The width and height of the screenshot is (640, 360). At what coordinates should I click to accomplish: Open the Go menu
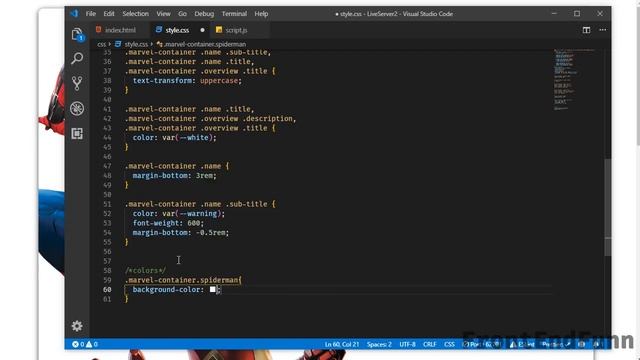[x=182, y=13]
